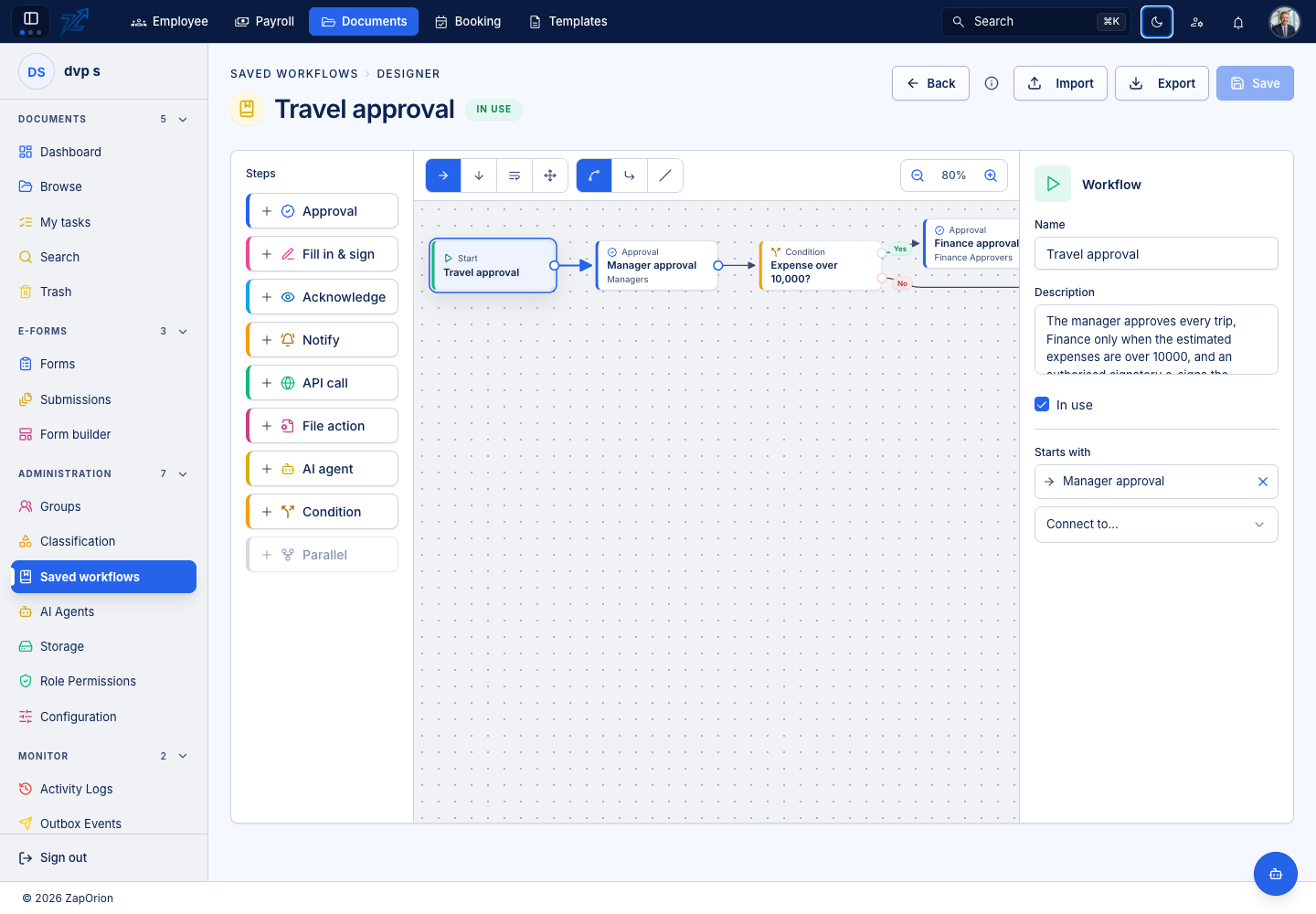Screen dimensions: 1316x914
Task: Collapse the Administration sidebar section
Action: 183,473
